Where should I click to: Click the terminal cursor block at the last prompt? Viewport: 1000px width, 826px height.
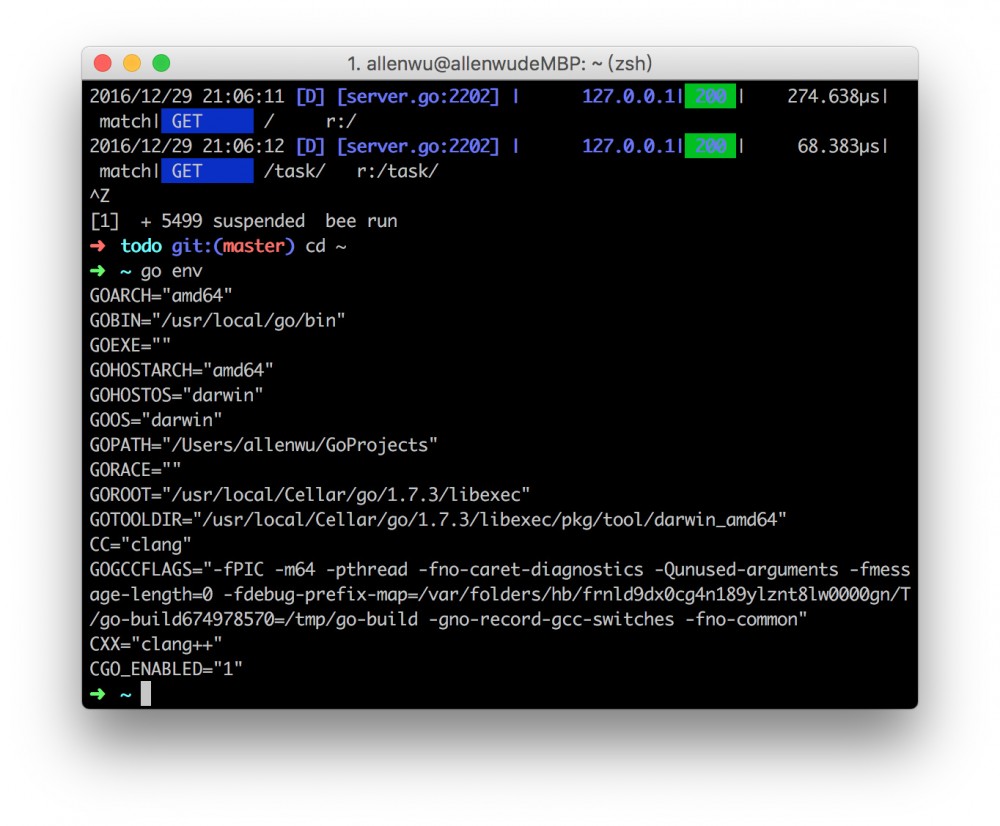(x=146, y=693)
